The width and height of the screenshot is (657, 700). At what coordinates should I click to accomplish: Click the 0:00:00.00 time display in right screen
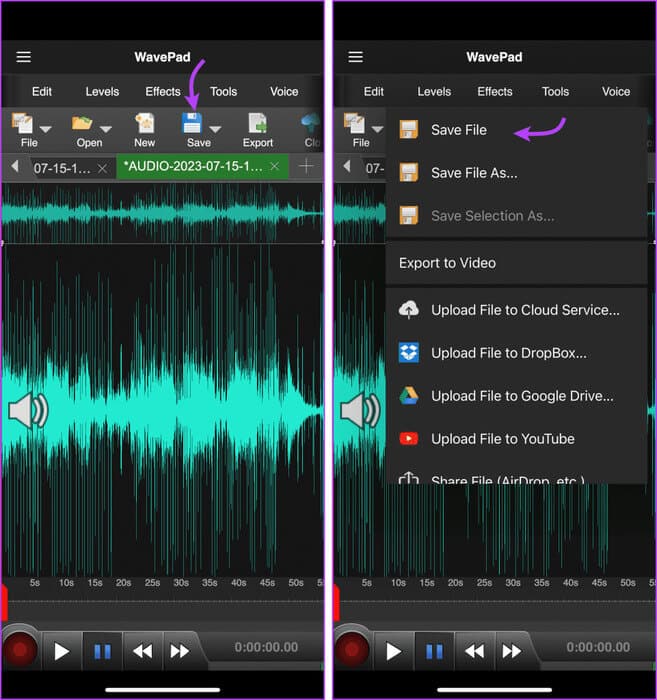click(x=598, y=647)
